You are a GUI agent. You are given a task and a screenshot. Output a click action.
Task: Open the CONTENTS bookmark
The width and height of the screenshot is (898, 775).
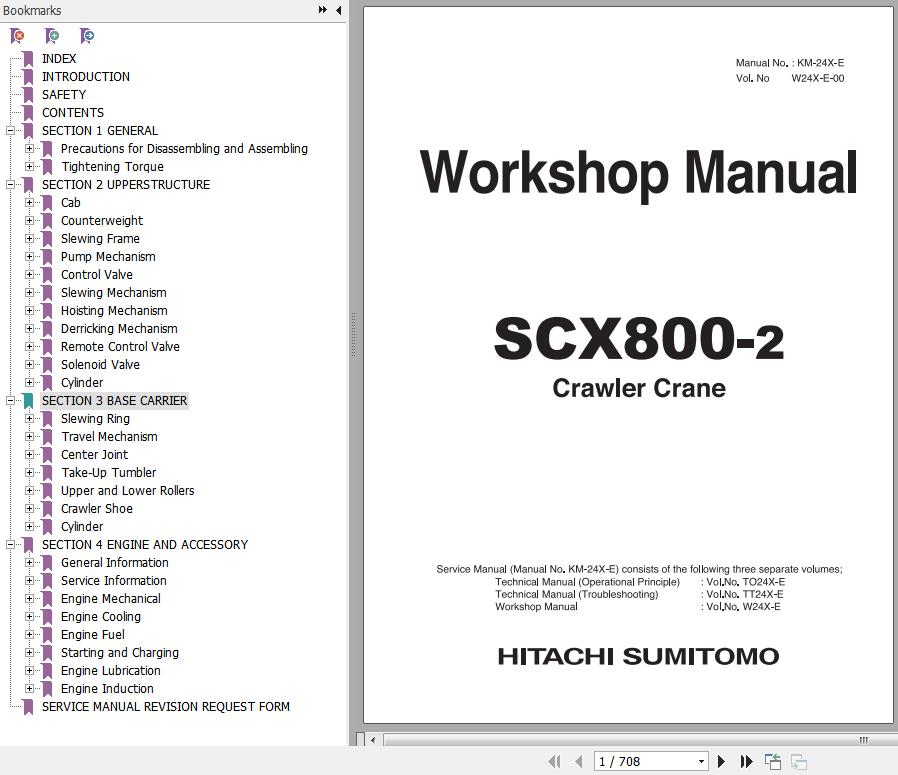73,113
